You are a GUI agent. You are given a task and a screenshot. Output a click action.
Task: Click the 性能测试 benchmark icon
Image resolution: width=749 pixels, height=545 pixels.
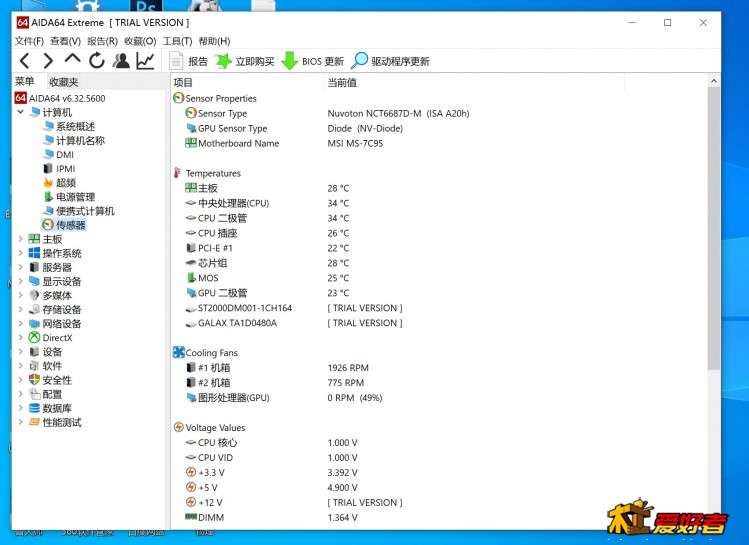(34, 422)
